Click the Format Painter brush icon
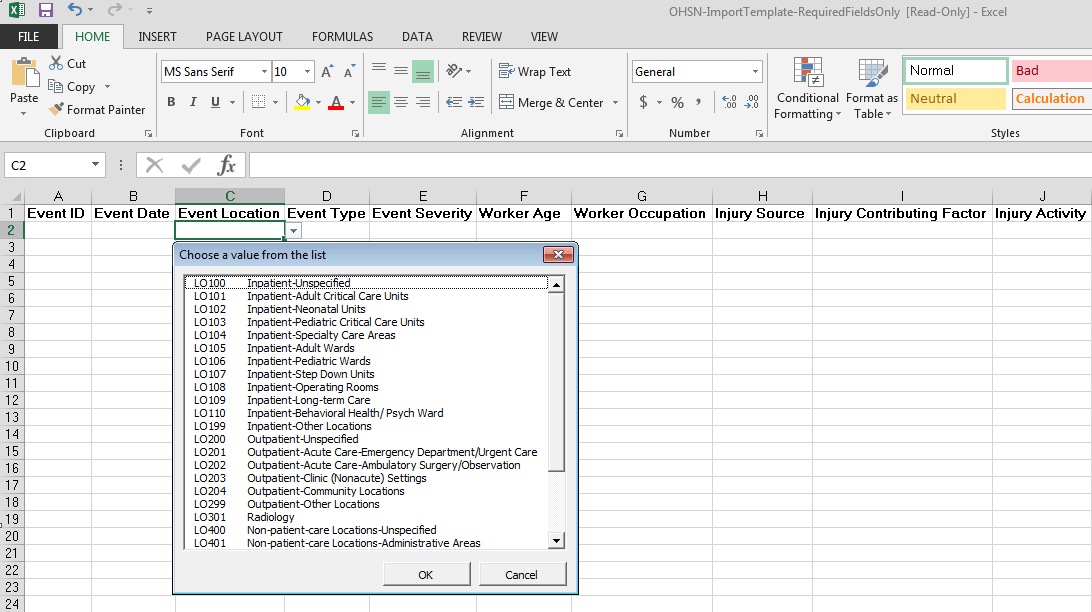Screen dimensions: 1092x612 [57, 110]
